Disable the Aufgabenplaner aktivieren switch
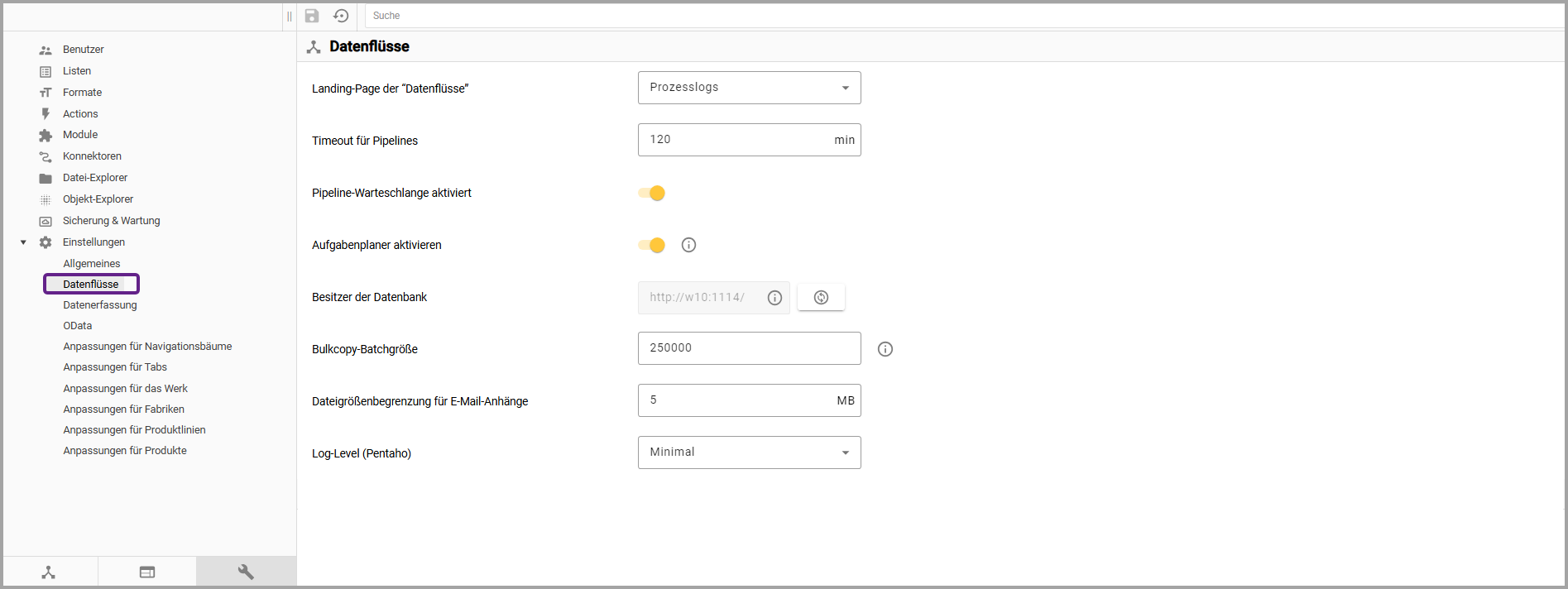The image size is (1568, 589). point(652,245)
